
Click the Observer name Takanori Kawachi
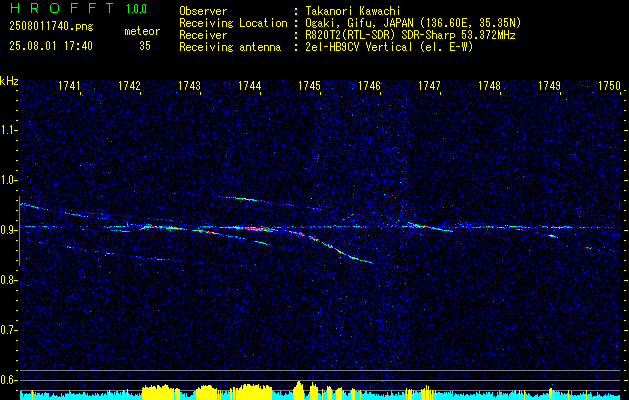tap(352, 11)
